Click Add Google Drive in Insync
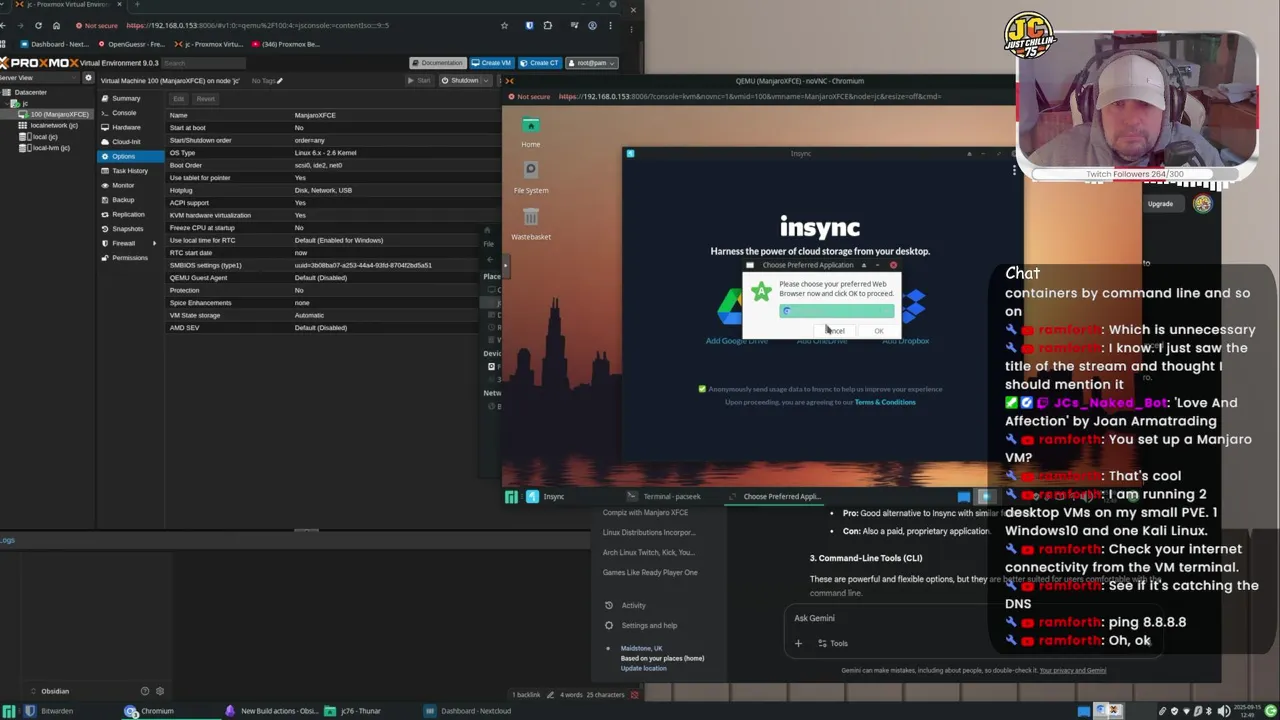1280x720 pixels. tap(737, 341)
